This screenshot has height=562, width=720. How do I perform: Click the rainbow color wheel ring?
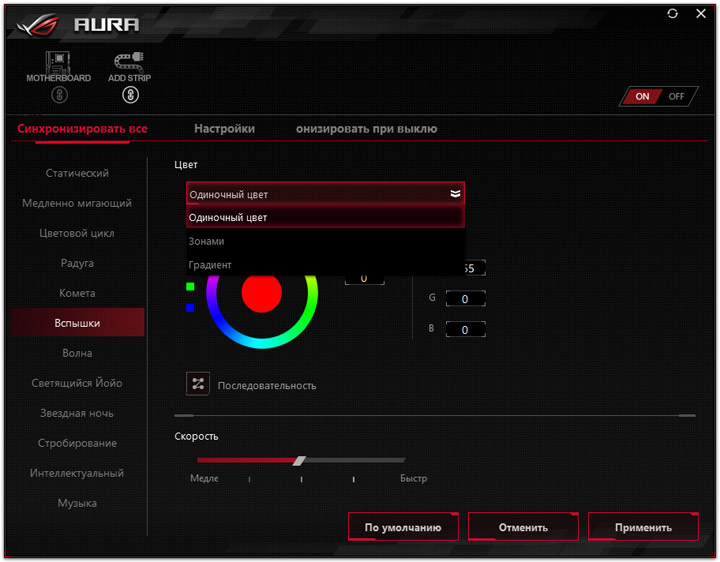(x=262, y=343)
